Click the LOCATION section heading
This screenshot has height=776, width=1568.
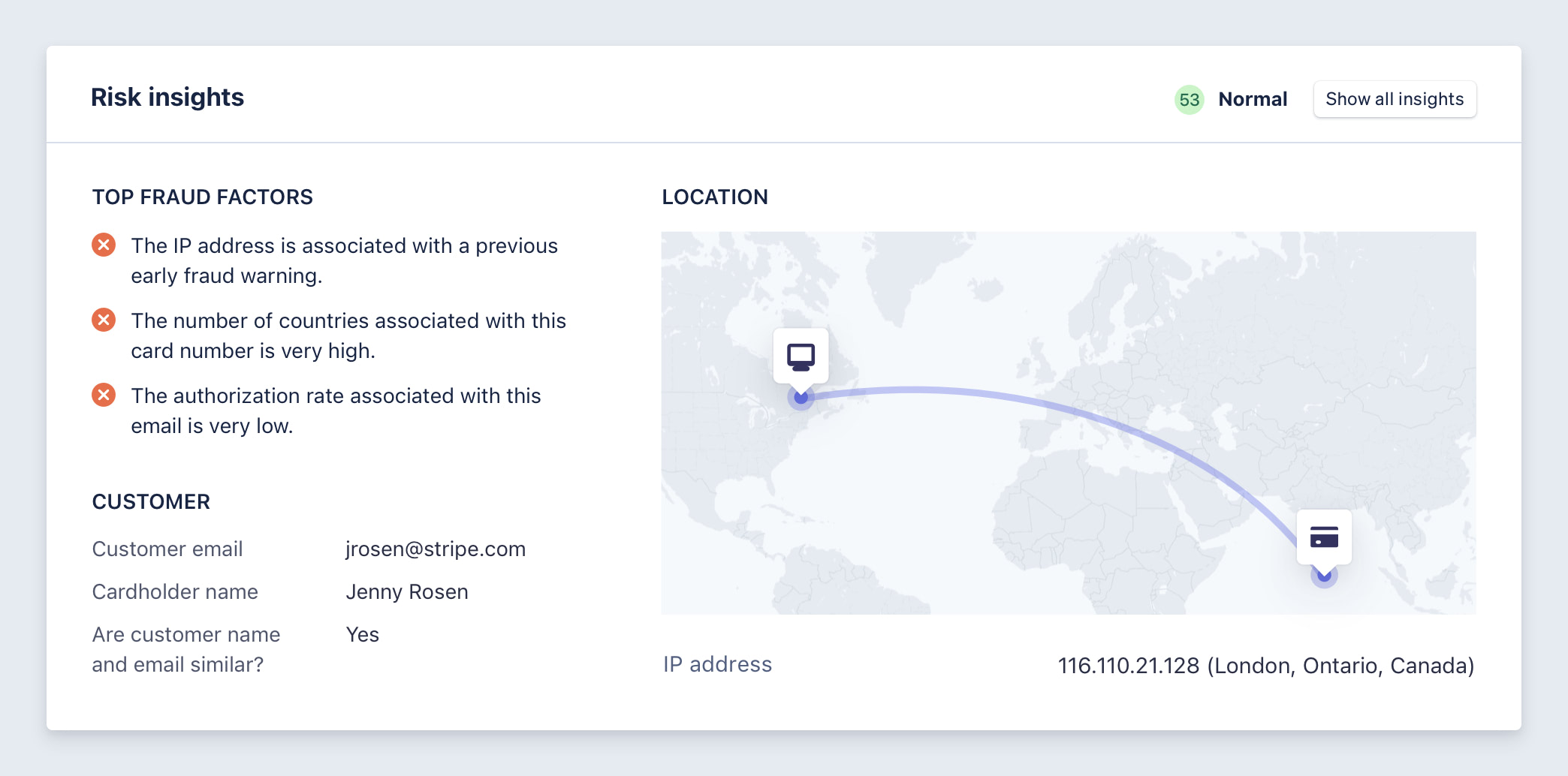coord(715,197)
